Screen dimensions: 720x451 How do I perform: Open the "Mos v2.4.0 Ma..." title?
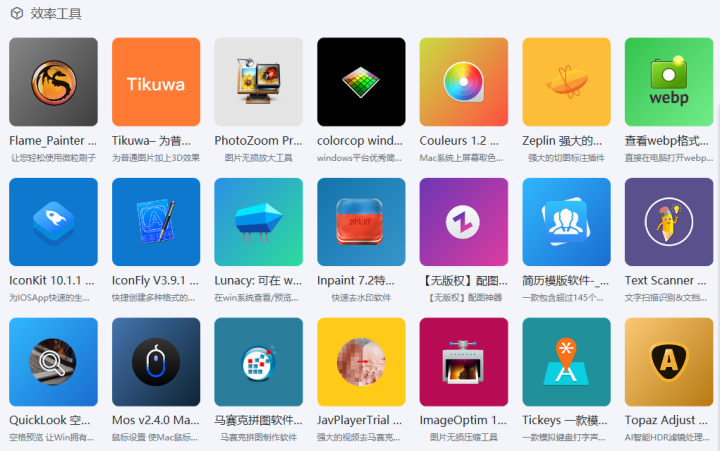coord(156,420)
